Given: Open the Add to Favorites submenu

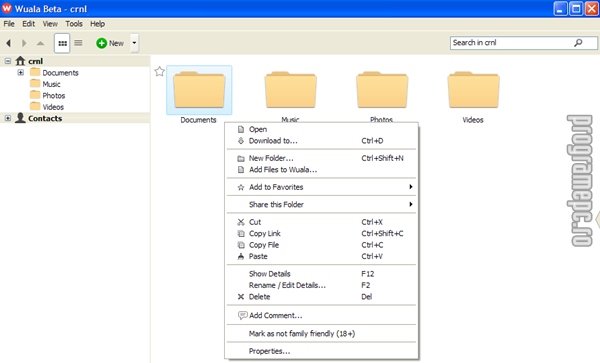Looking at the screenshot, I should click(x=321, y=187).
